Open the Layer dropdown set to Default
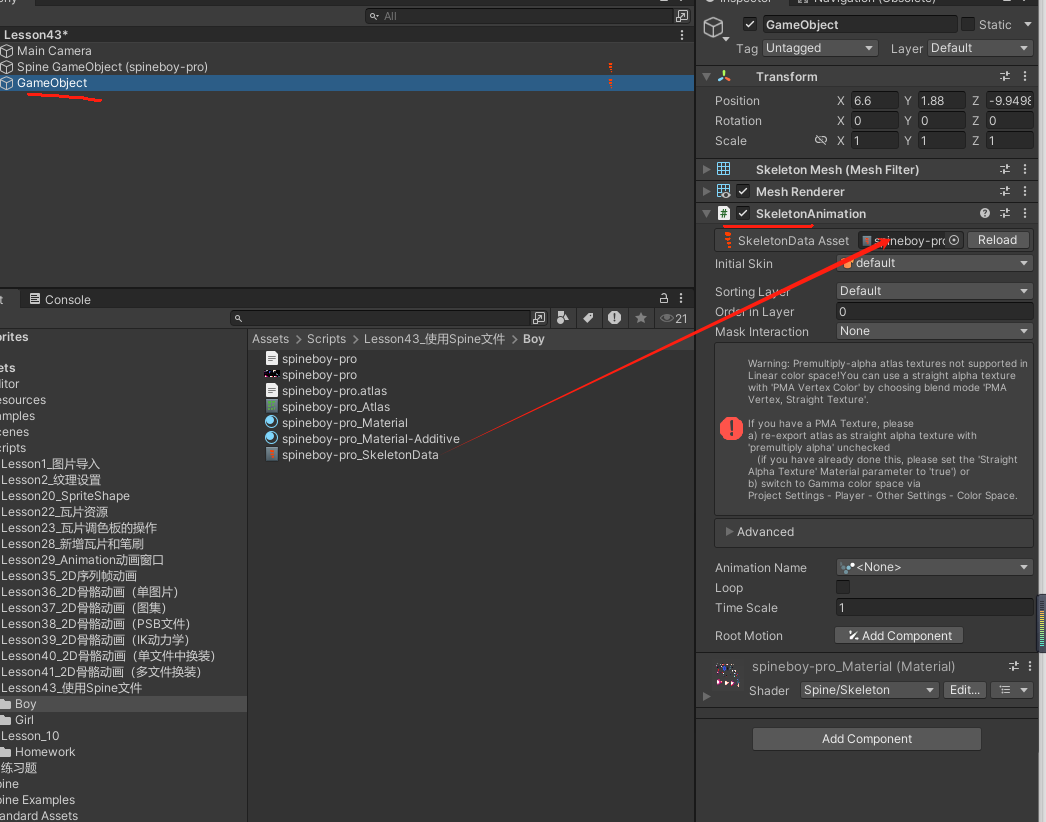The width and height of the screenshot is (1046, 822). (979, 48)
